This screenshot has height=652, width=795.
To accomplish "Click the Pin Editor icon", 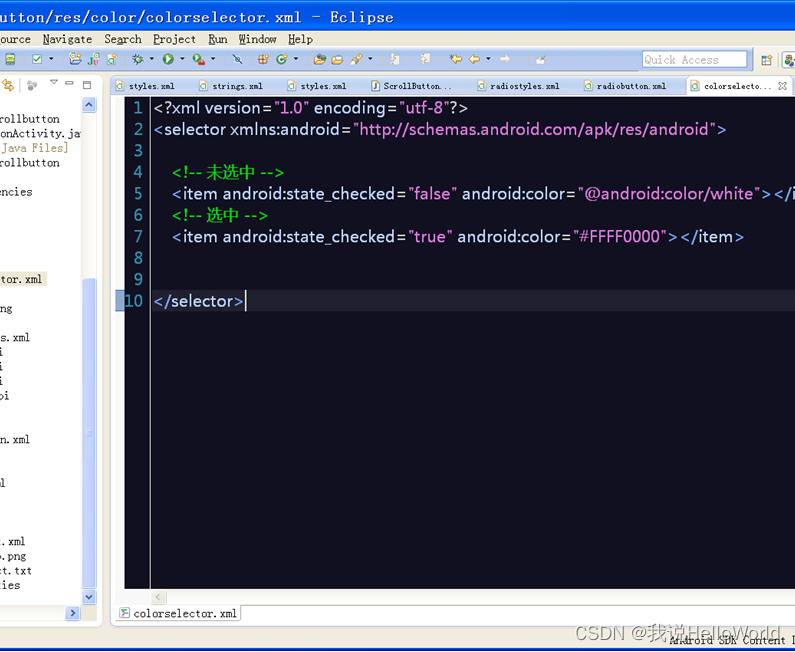I will (540, 59).
